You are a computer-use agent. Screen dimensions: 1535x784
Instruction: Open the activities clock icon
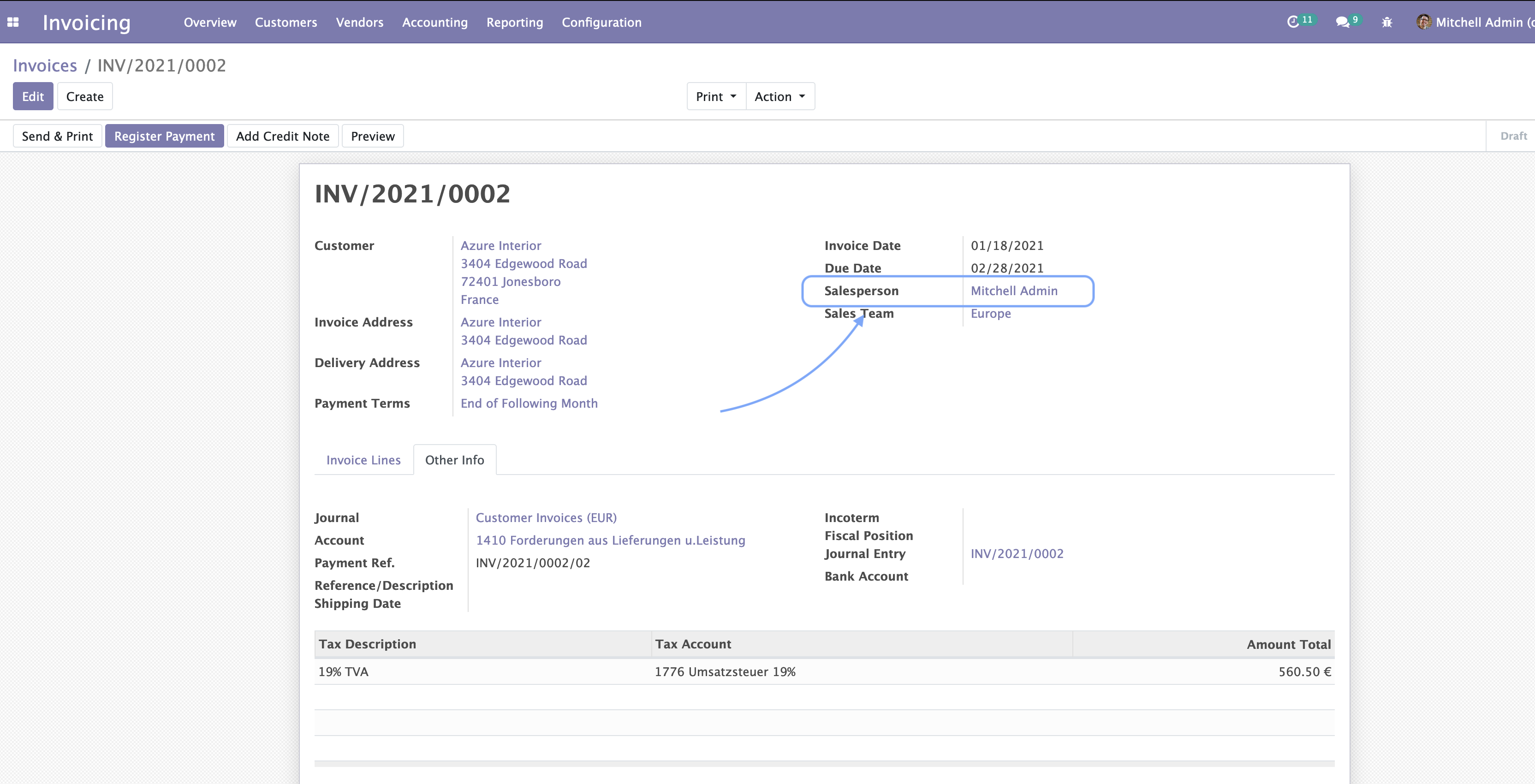(1292, 22)
